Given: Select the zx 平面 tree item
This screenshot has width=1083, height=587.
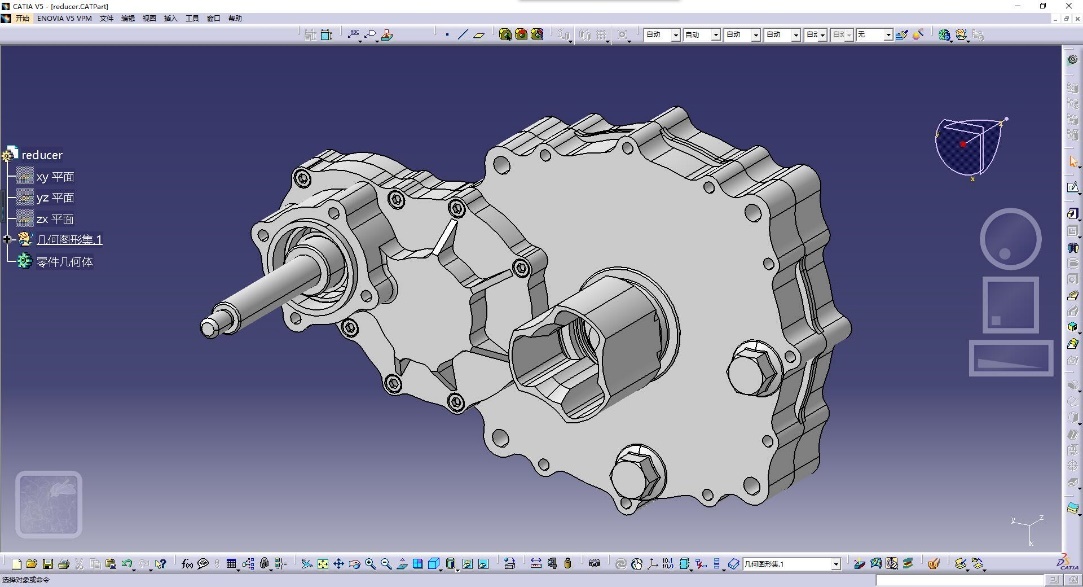Looking at the screenshot, I should 54,219.
